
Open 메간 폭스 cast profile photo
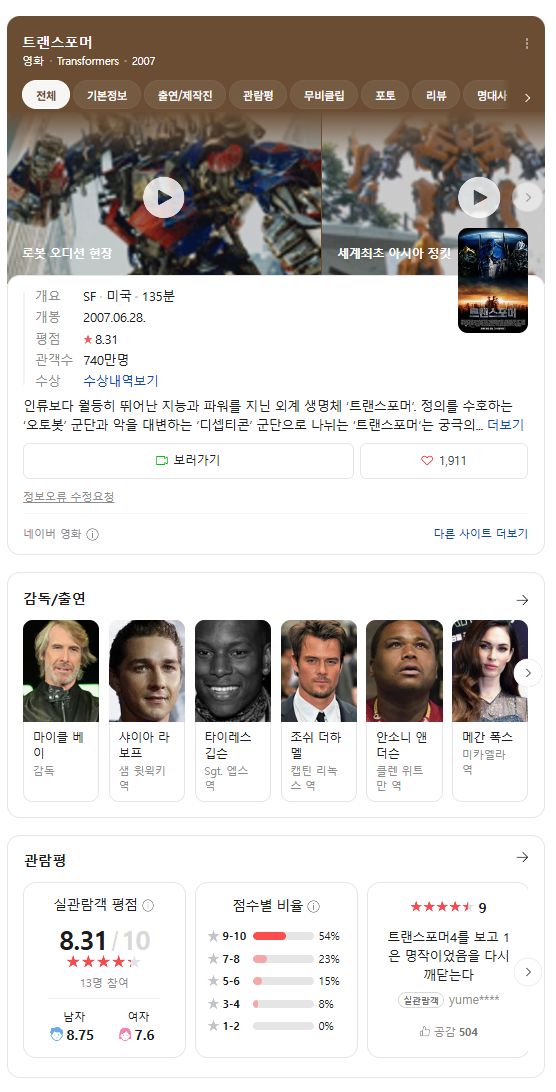click(490, 671)
